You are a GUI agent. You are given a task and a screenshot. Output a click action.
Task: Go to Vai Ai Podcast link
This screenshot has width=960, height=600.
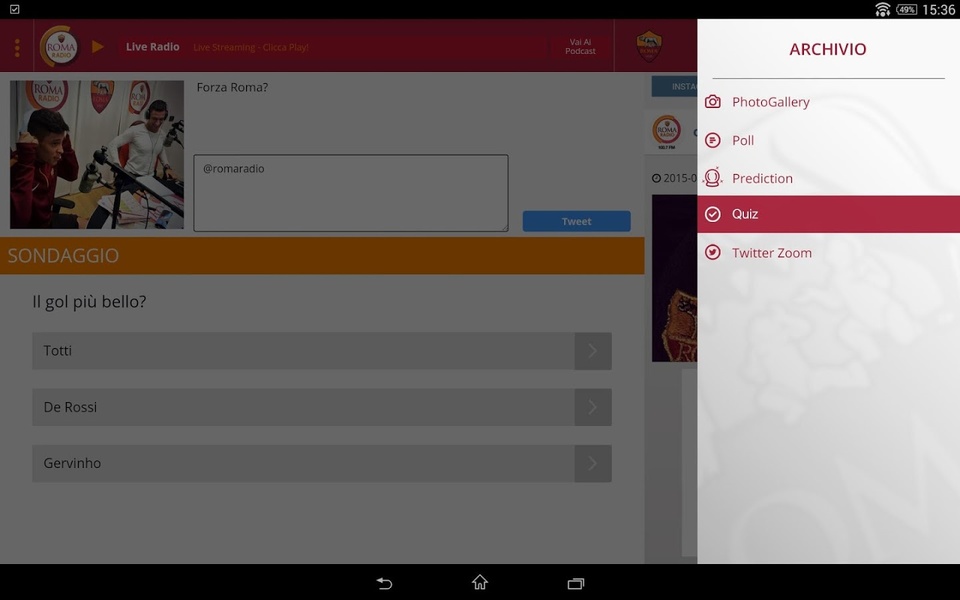(580, 47)
